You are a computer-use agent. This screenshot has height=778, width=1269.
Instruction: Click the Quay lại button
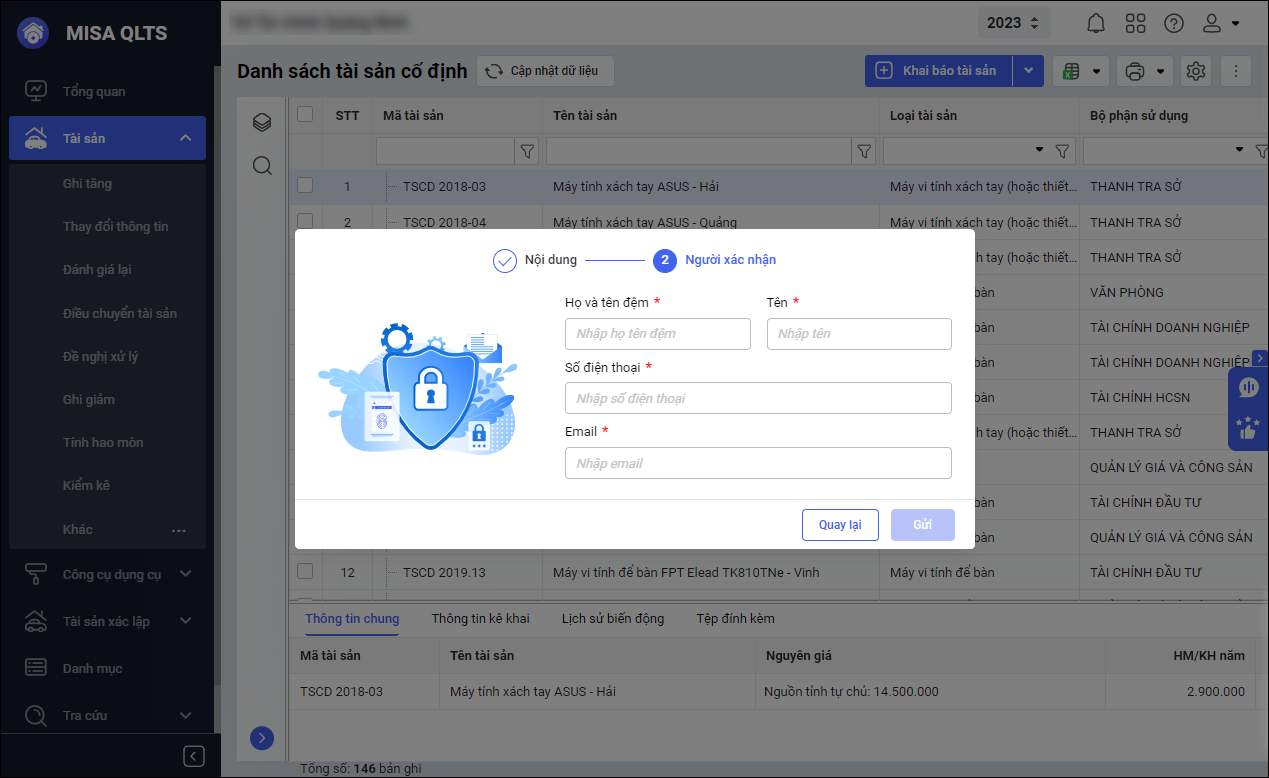840,525
